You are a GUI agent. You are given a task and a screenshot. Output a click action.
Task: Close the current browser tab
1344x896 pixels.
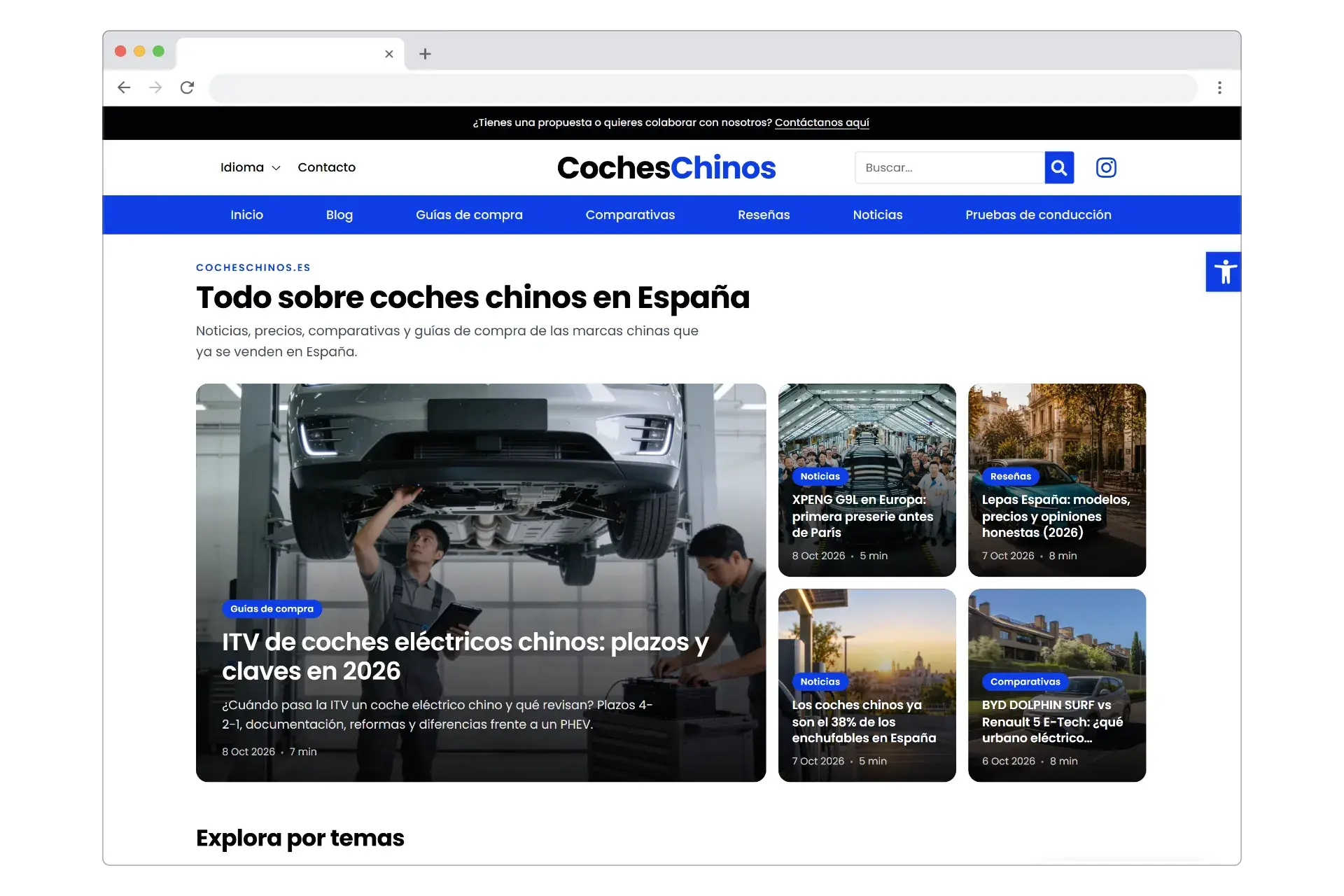[389, 54]
